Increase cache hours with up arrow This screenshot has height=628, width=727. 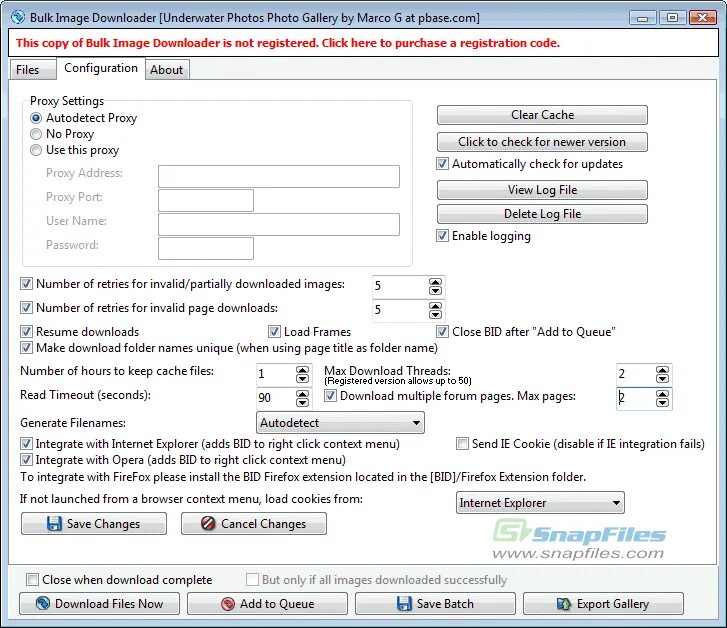pos(302,370)
